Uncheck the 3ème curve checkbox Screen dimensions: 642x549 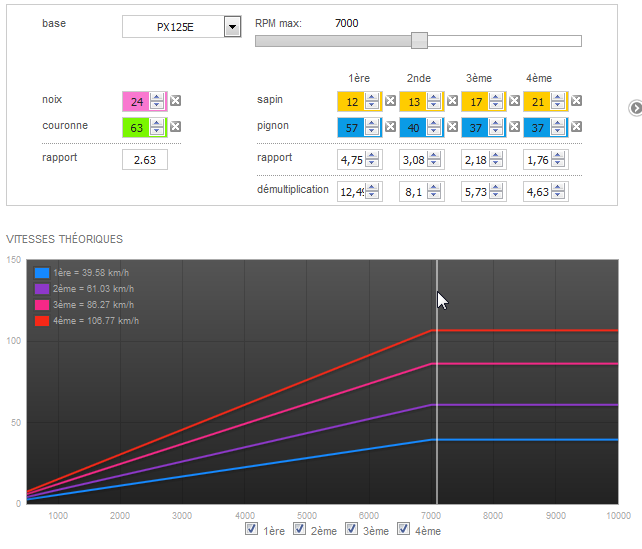coord(351,529)
